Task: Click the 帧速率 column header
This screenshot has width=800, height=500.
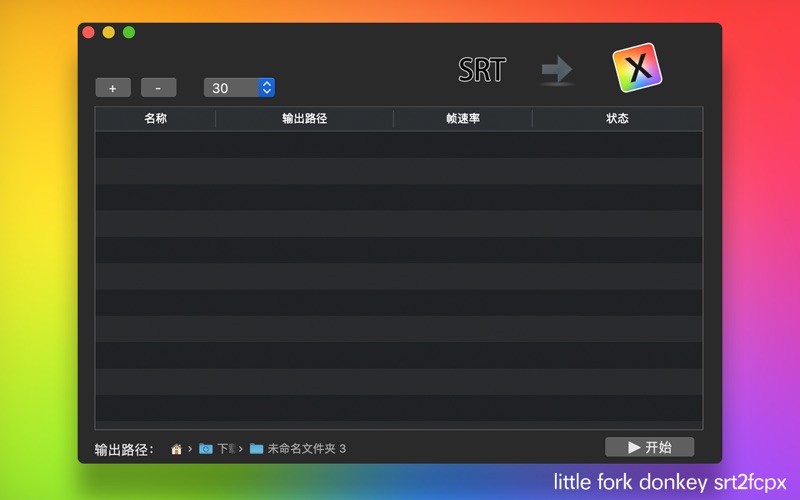Action: pyautogui.click(x=462, y=119)
